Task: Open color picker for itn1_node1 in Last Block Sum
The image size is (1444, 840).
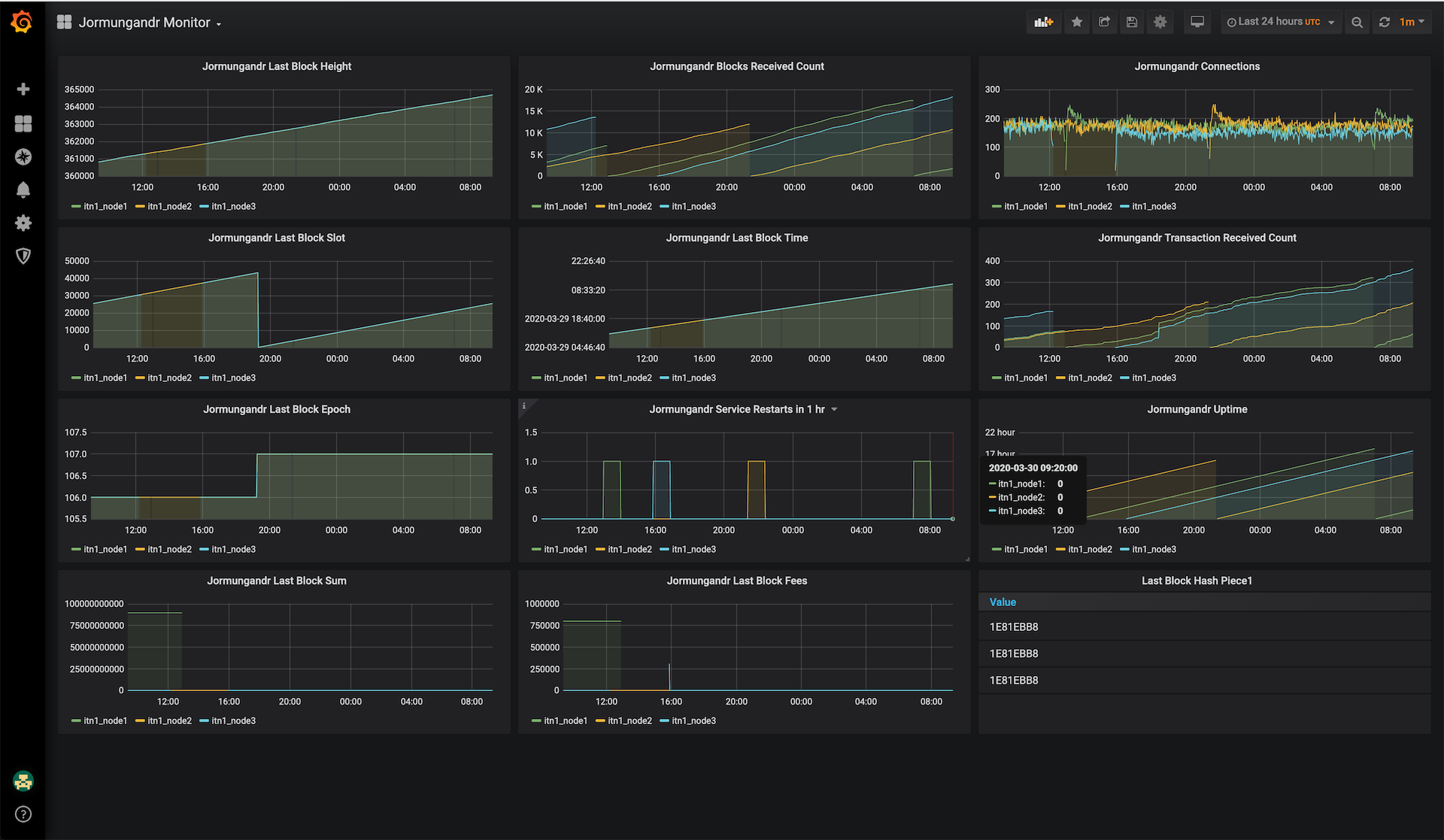Action: 76,720
